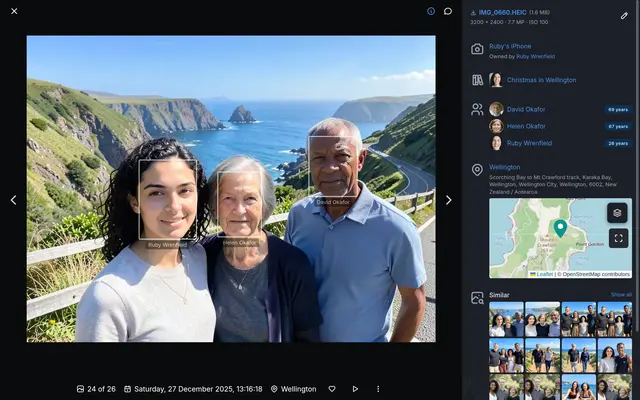Open second thumbnail in top Similar row
The width and height of the screenshot is (640, 400).
point(542,319)
